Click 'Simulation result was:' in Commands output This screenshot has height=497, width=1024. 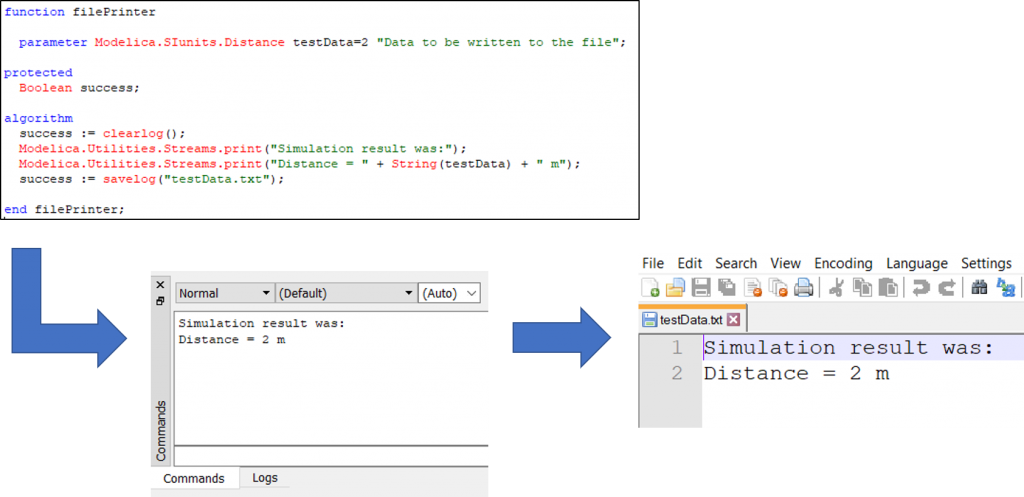click(261, 324)
